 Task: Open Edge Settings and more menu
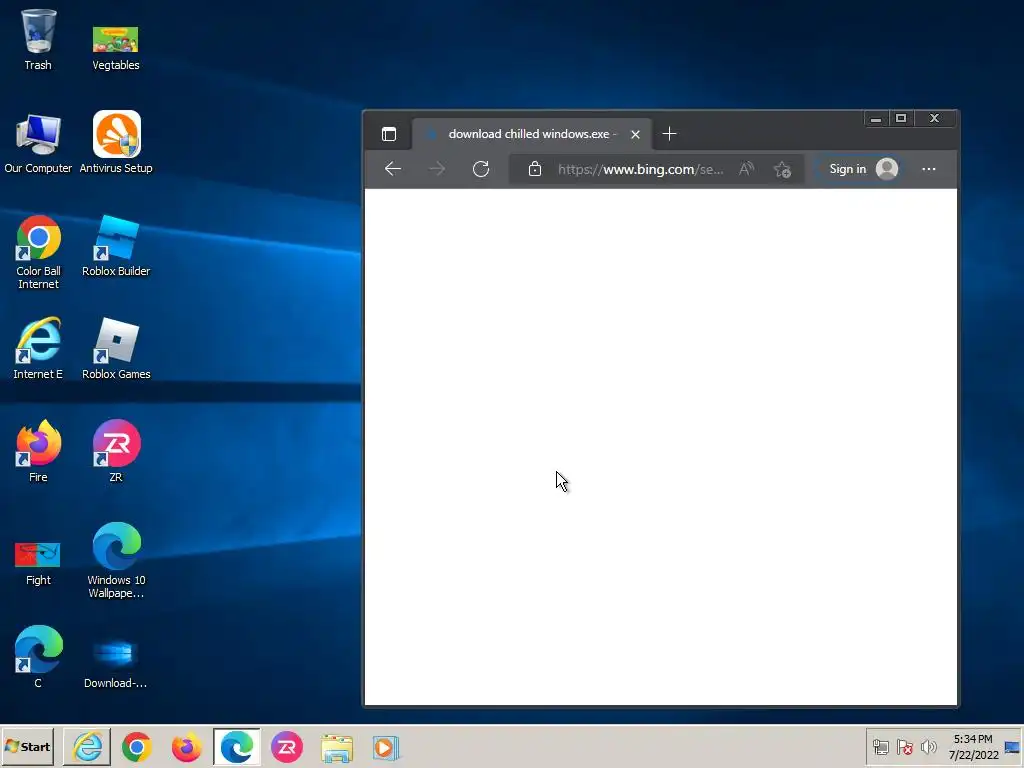point(929,169)
